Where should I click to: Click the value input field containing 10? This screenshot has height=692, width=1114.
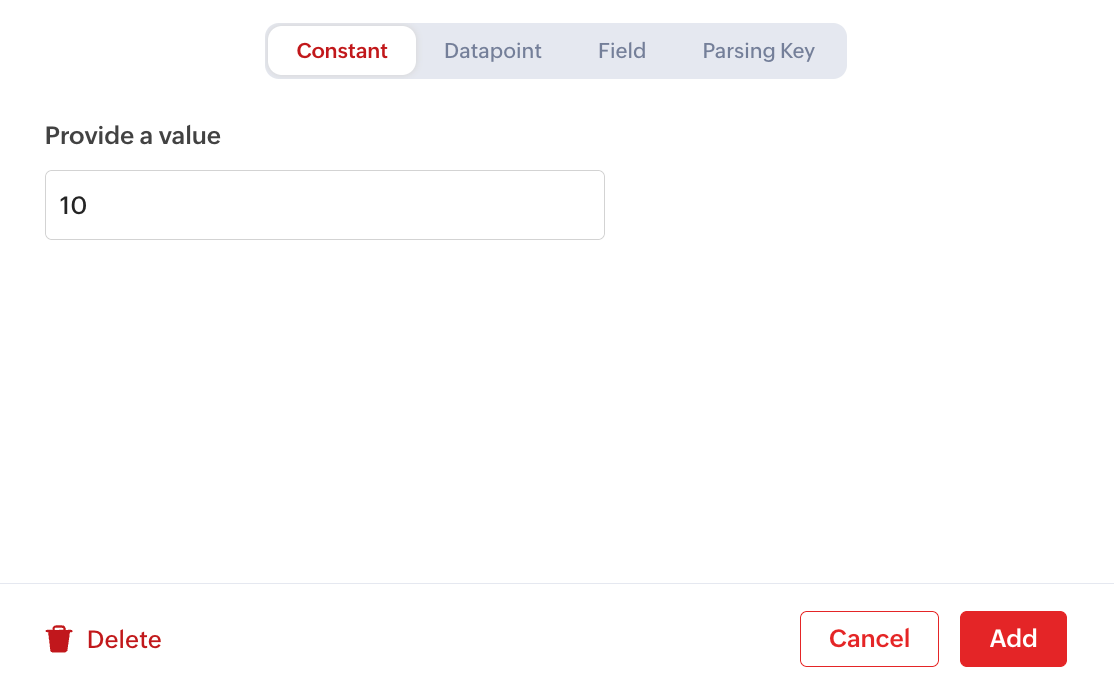[325, 205]
